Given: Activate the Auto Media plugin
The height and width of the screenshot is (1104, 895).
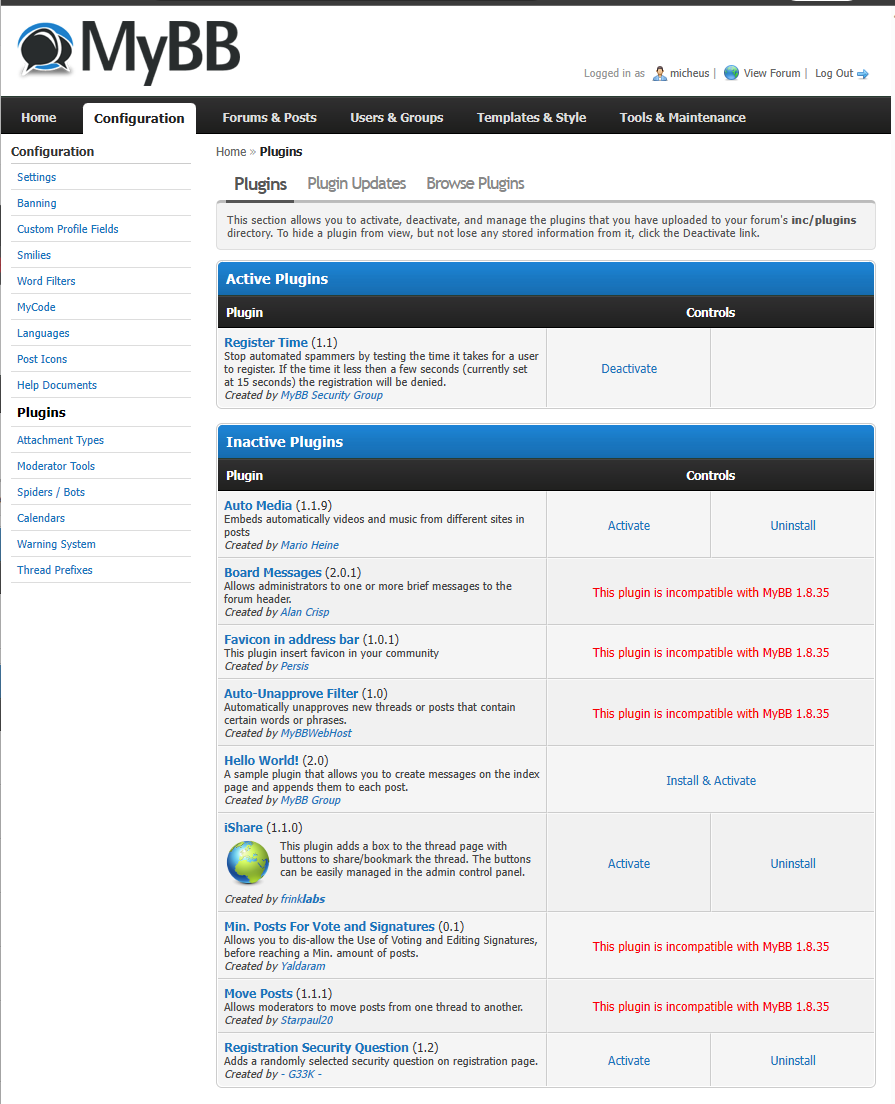Looking at the screenshot, I should pos(629,526).
